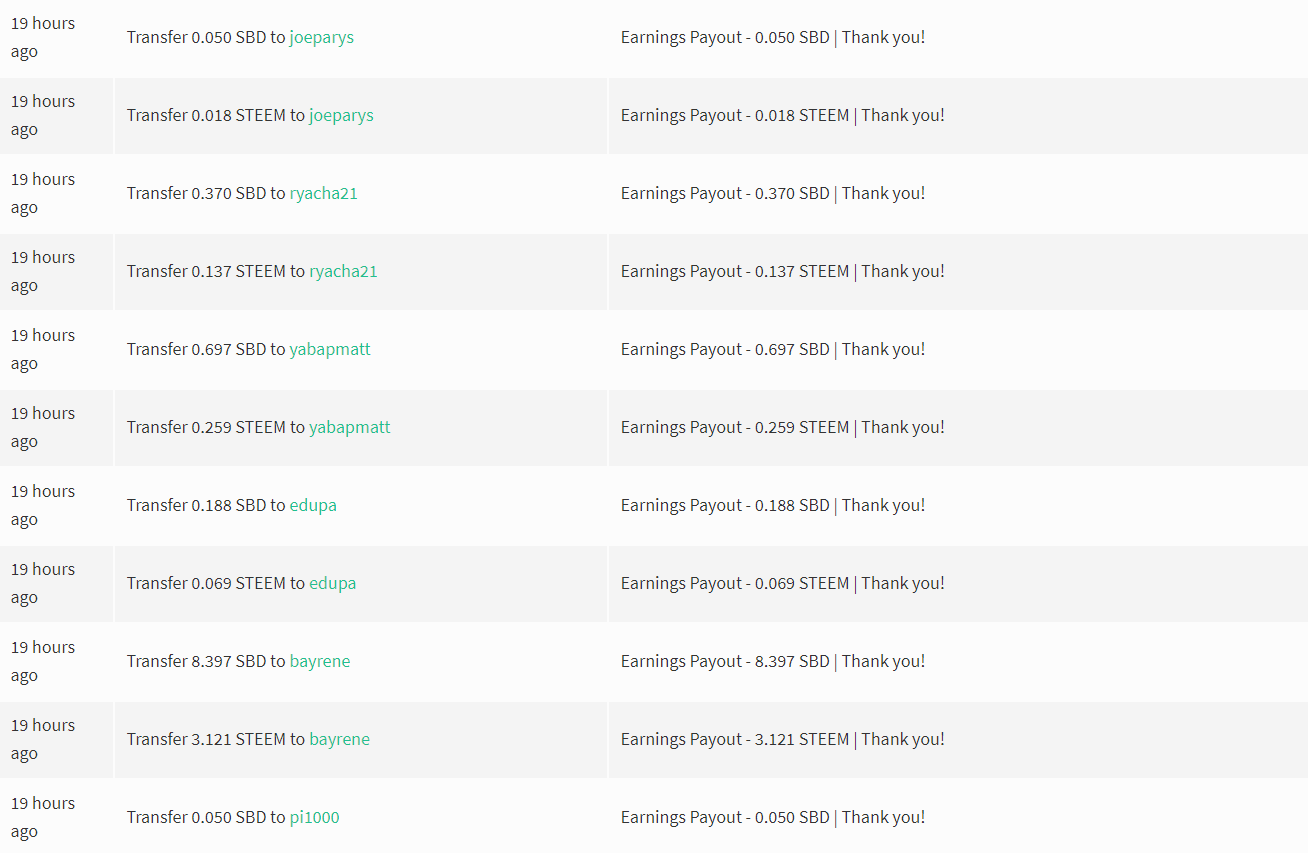1308x853 pixels.
Task: Open pi1000 user link
Action: [315, 818]
